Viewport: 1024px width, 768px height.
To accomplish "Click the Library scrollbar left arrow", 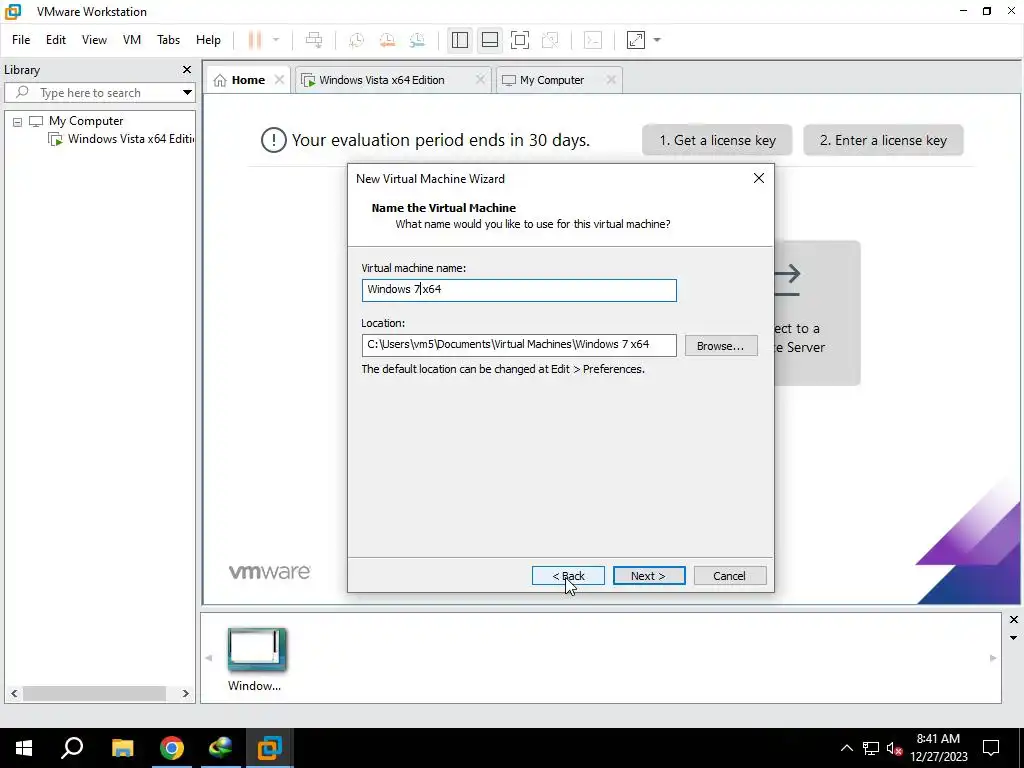I will [14, 694].
